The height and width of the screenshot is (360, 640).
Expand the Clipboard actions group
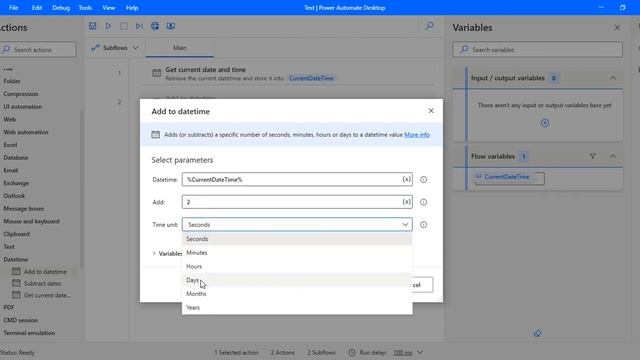[16, 234]
